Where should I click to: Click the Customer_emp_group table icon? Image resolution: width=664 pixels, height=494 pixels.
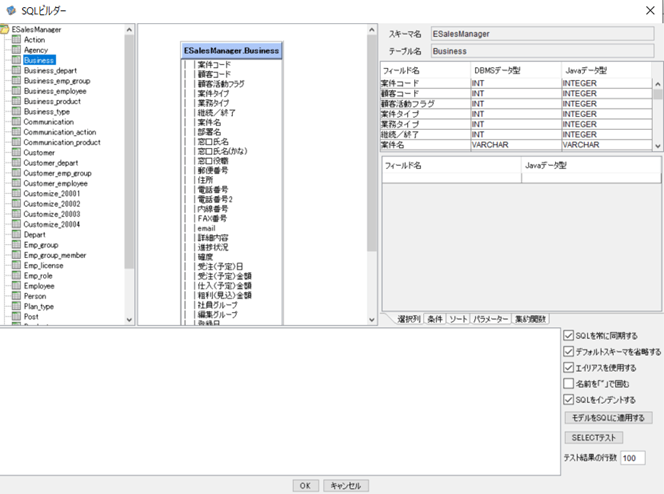click(x=17, y=173)
